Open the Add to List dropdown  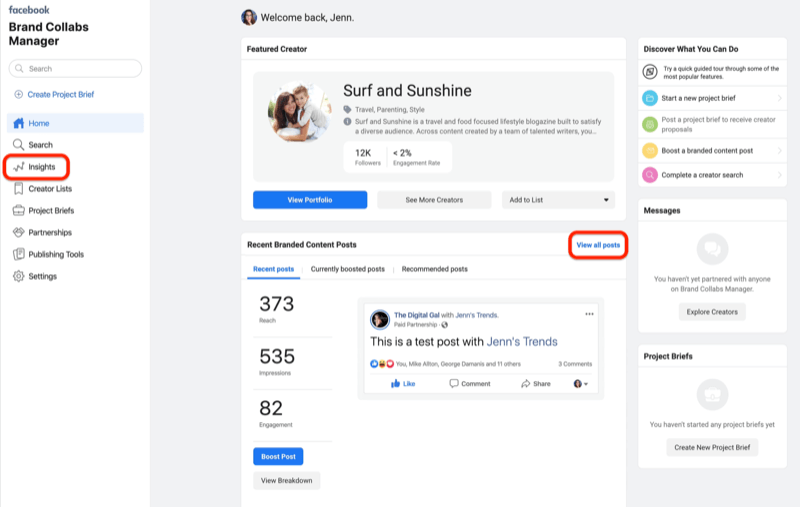[x=558, y=200]
